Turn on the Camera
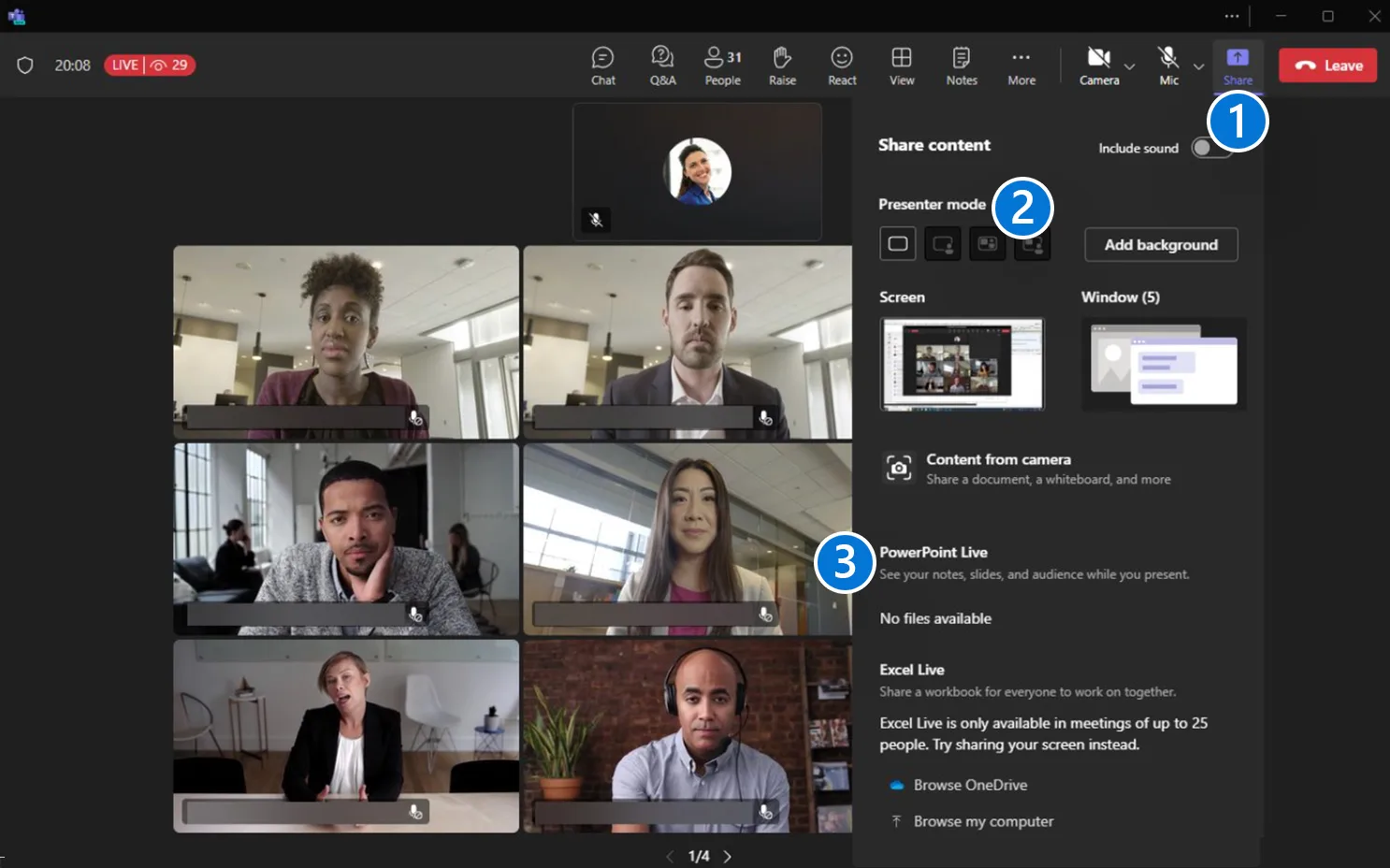This screenshot has width=1390, height=868. click(x=1099, y=65)
